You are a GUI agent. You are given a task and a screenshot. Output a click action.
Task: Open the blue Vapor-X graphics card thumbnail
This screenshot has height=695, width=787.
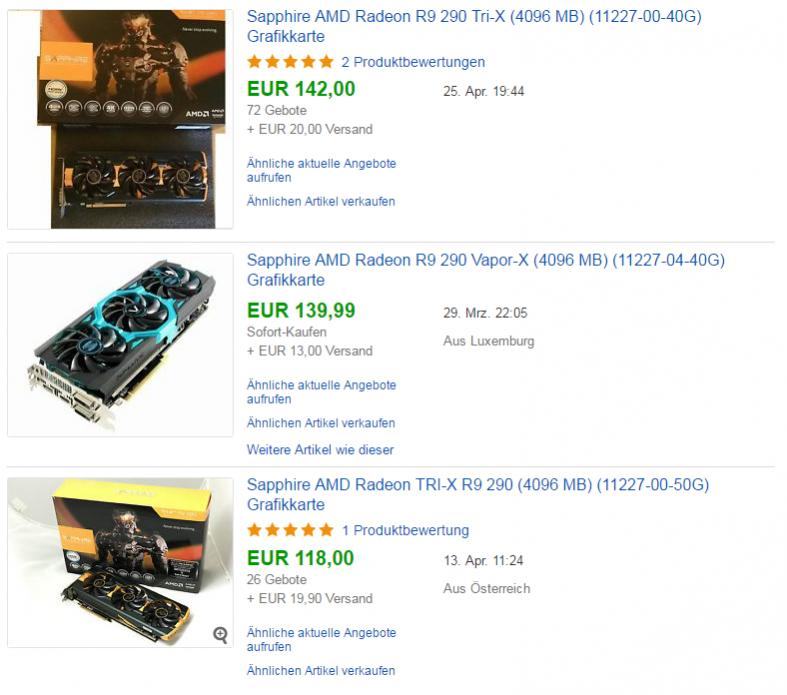(120, 345)
